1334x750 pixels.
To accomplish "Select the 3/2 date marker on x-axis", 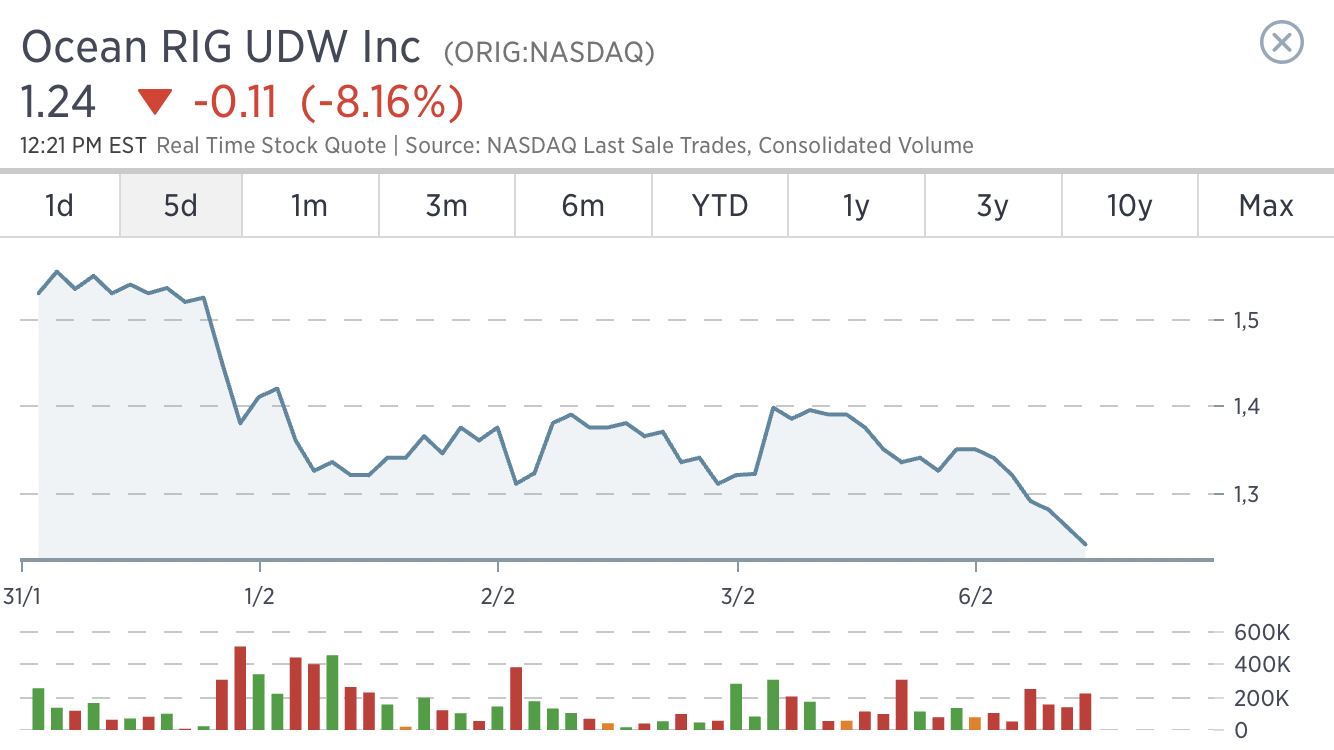I will (738, 597).
